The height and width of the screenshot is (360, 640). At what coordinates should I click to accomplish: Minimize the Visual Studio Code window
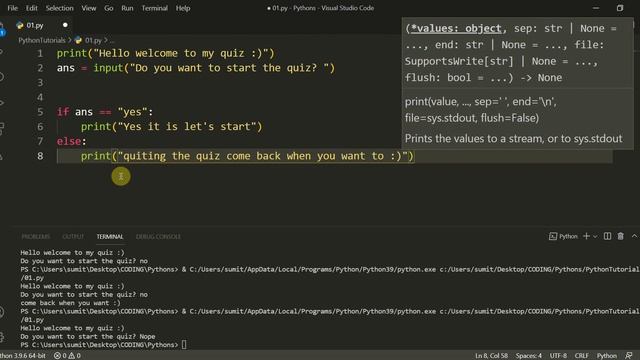(x=596, y=8)
